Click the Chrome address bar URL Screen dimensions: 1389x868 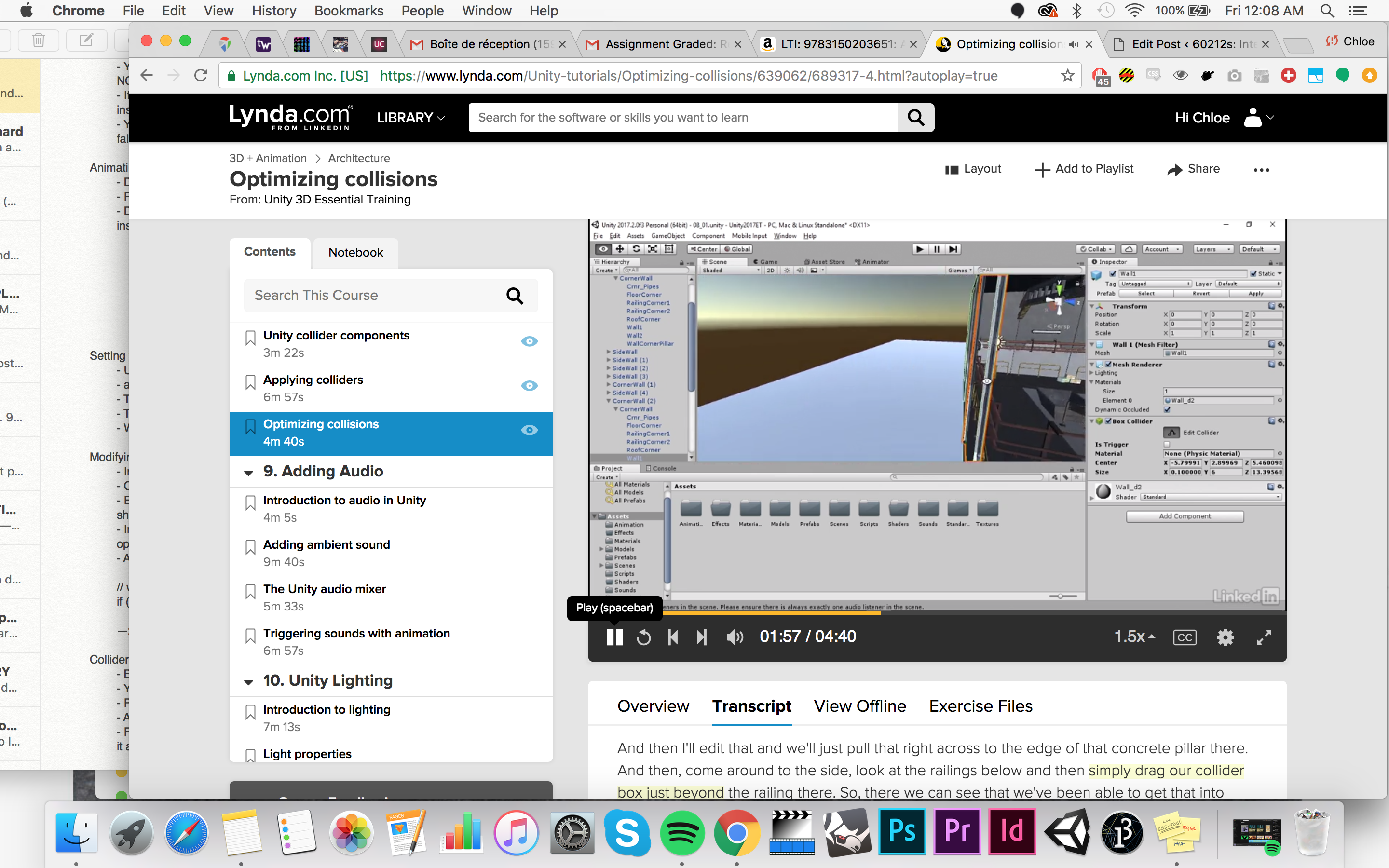point(689,76)
